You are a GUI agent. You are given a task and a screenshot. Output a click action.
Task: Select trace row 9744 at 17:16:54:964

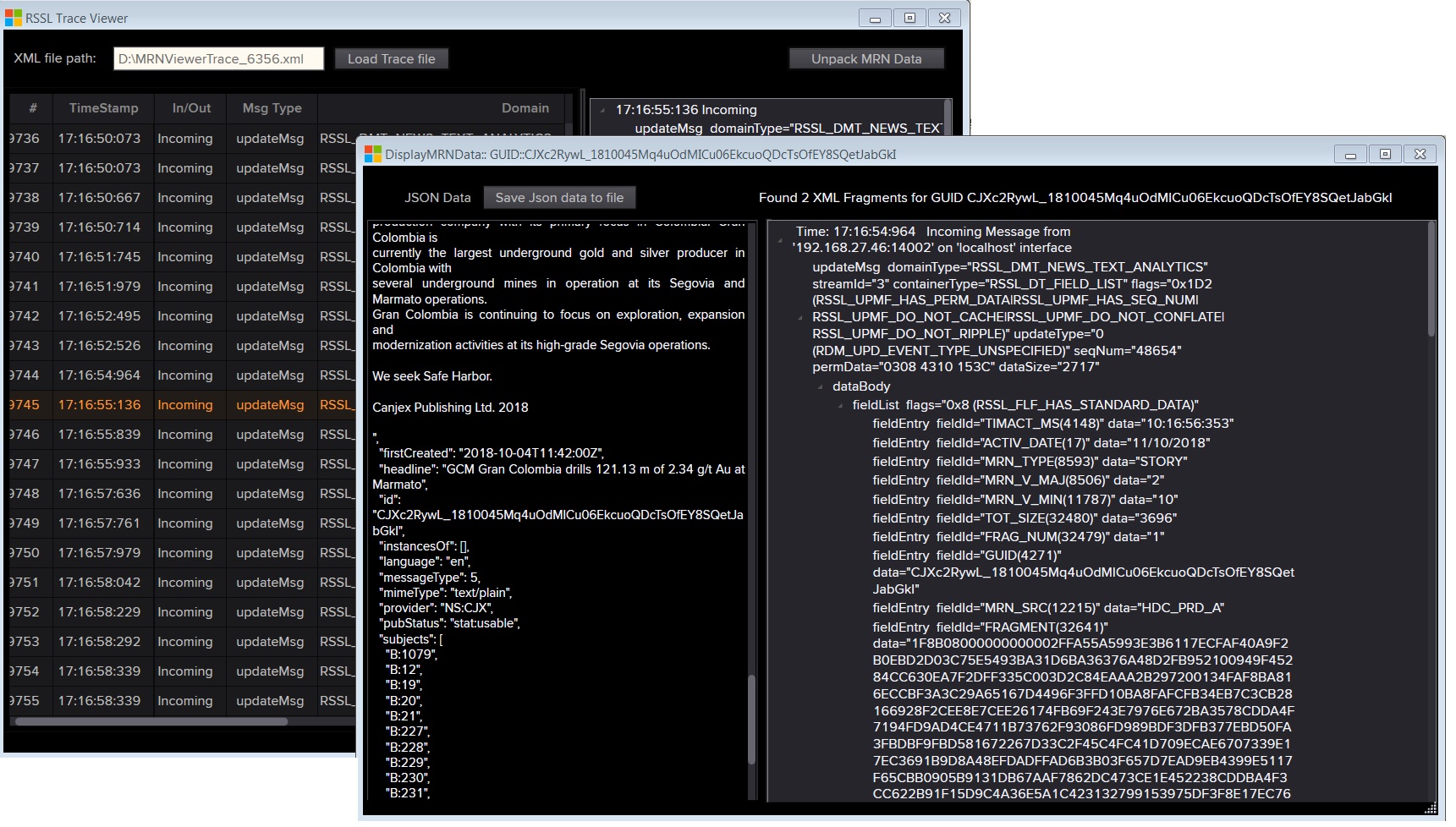coord(182,375)
